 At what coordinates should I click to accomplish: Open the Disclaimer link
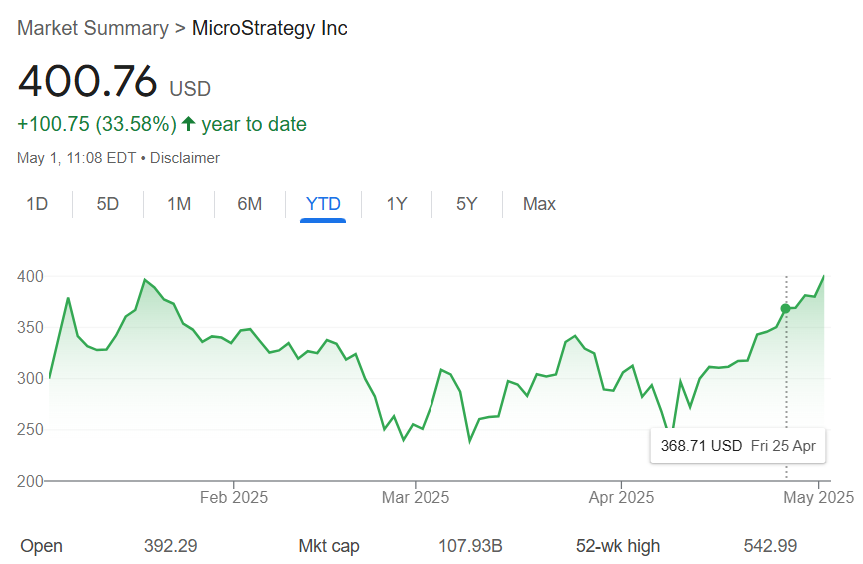185,158
